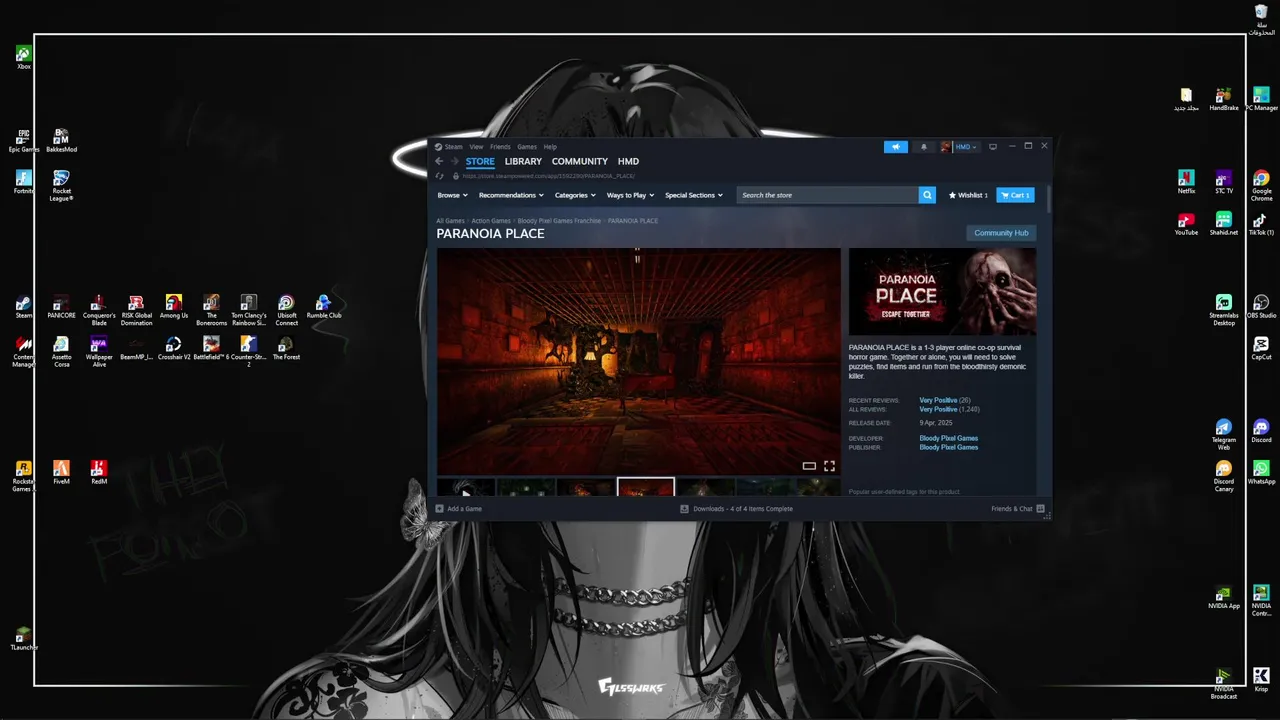Launch the Among Us desktop icon
The height and width of the screenshot is (720, 1280).
(x=174, y=306)
